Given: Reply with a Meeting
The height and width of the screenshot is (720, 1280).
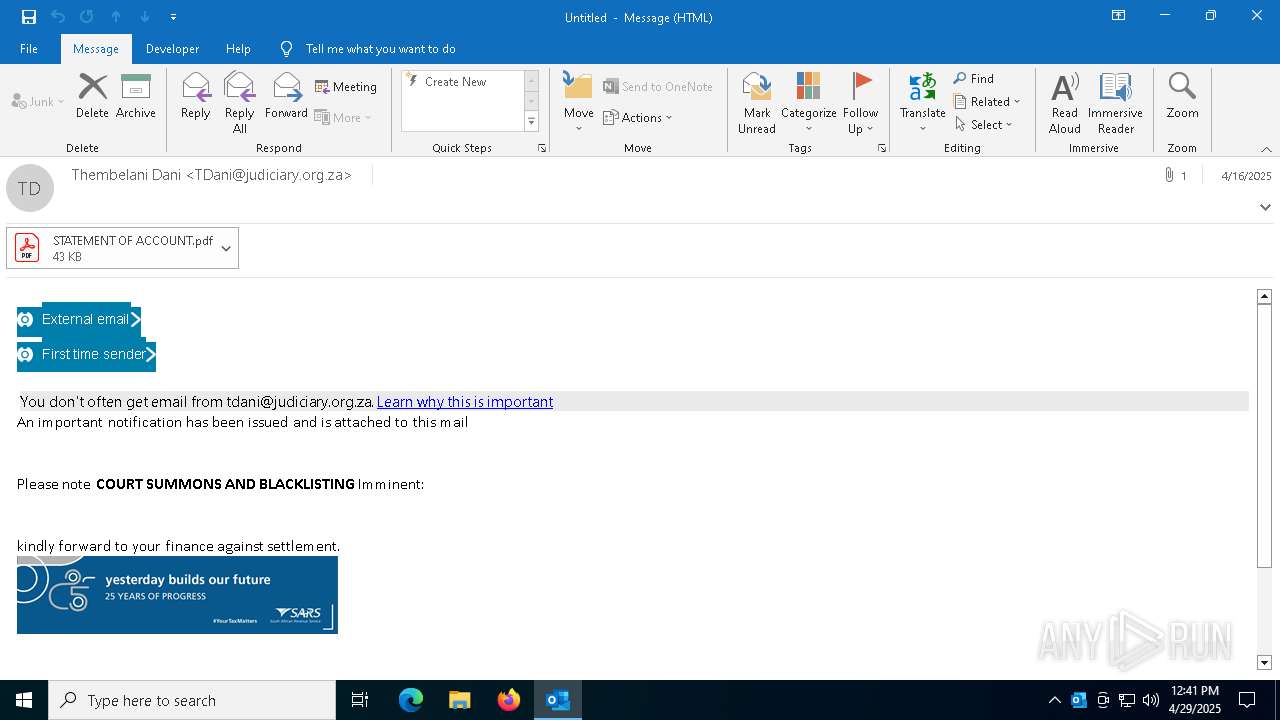Looking at the screenshot, I should pos(346,87).
